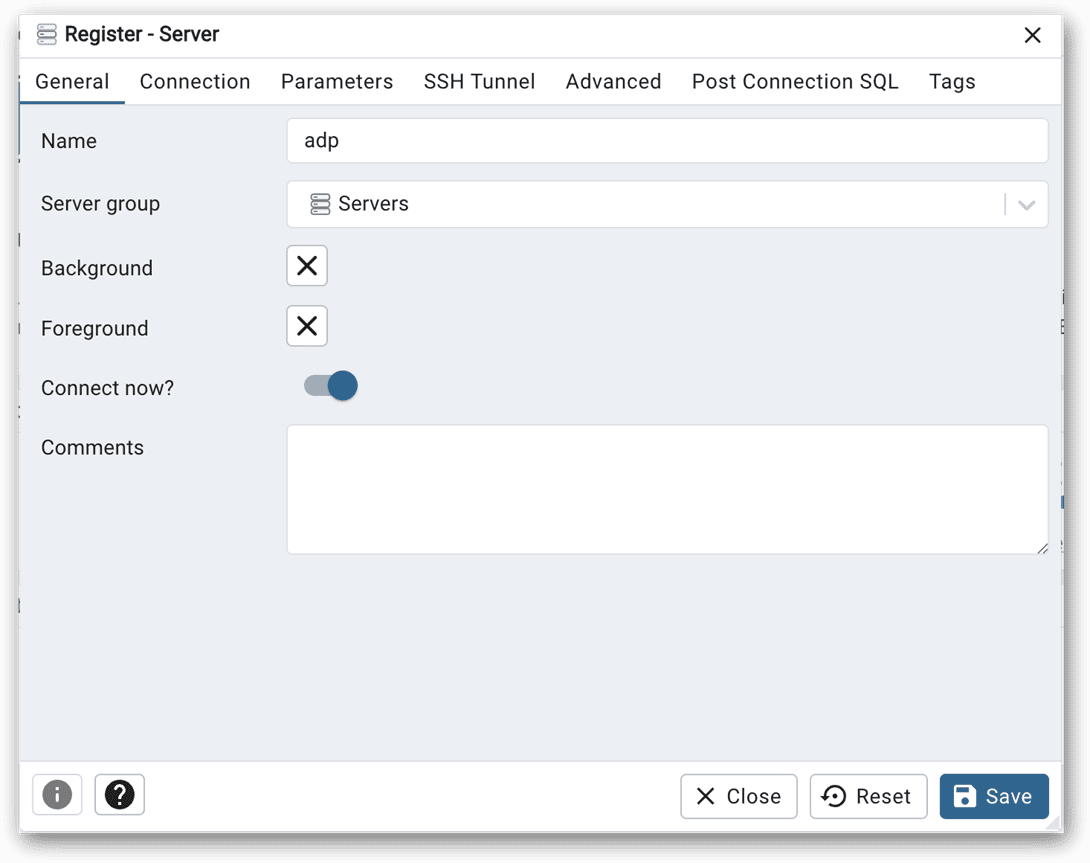Close dialog with the top-right X

[1033, 36]
